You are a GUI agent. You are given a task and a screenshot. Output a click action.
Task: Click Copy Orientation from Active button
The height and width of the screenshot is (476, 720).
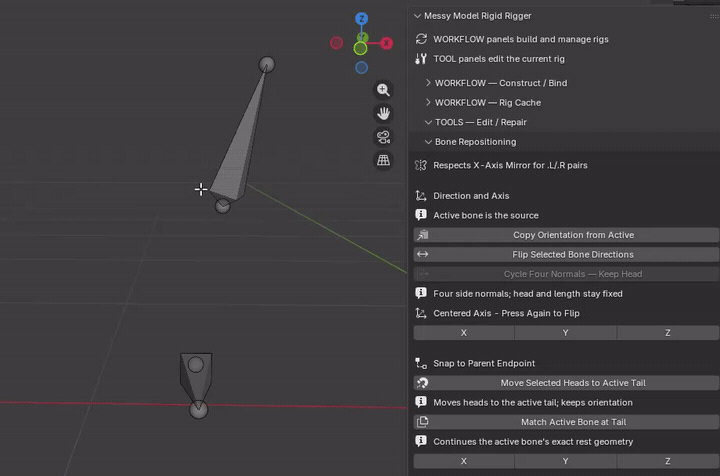tap(566, 235)
